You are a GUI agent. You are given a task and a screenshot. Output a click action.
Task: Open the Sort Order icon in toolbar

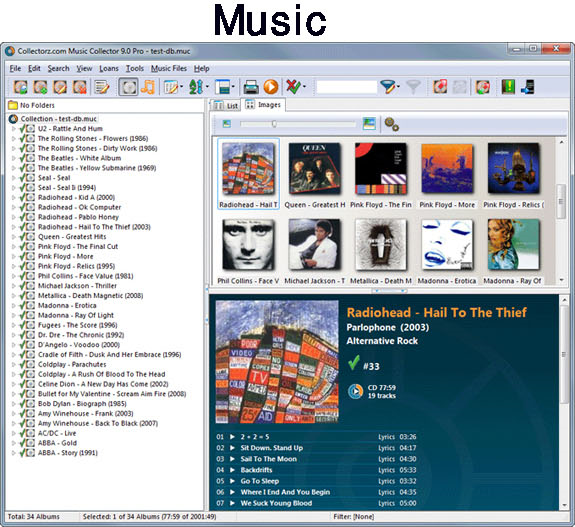tap(196, 87)
